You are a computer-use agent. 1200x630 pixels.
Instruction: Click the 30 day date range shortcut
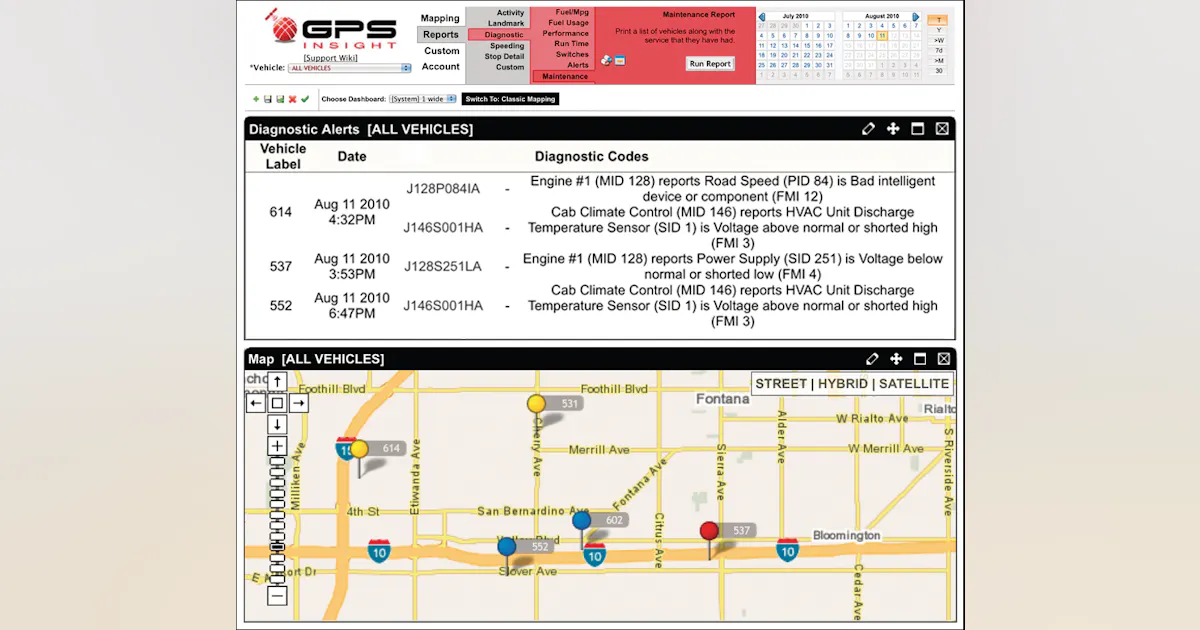click(938, 71)
